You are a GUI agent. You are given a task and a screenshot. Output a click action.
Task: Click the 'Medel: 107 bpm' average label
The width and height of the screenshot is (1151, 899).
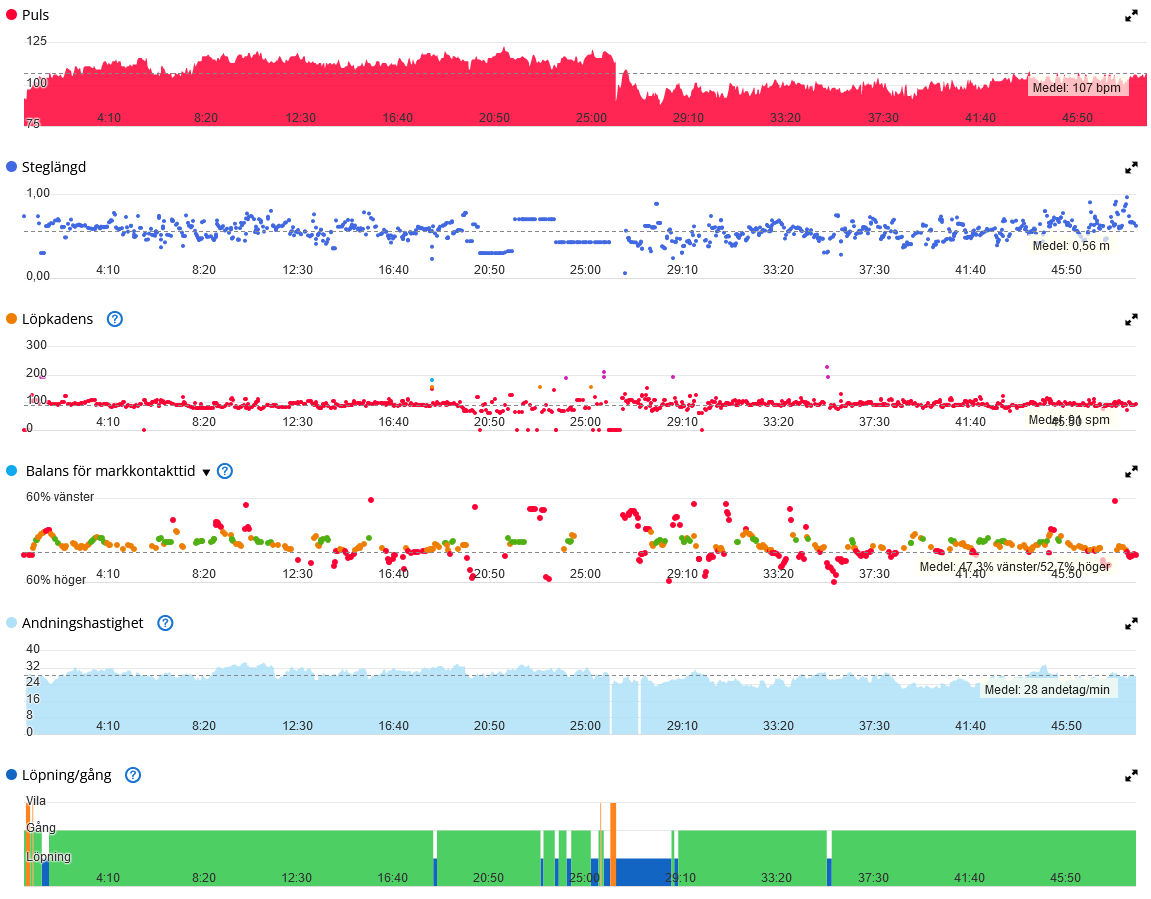coord(1076,88)
